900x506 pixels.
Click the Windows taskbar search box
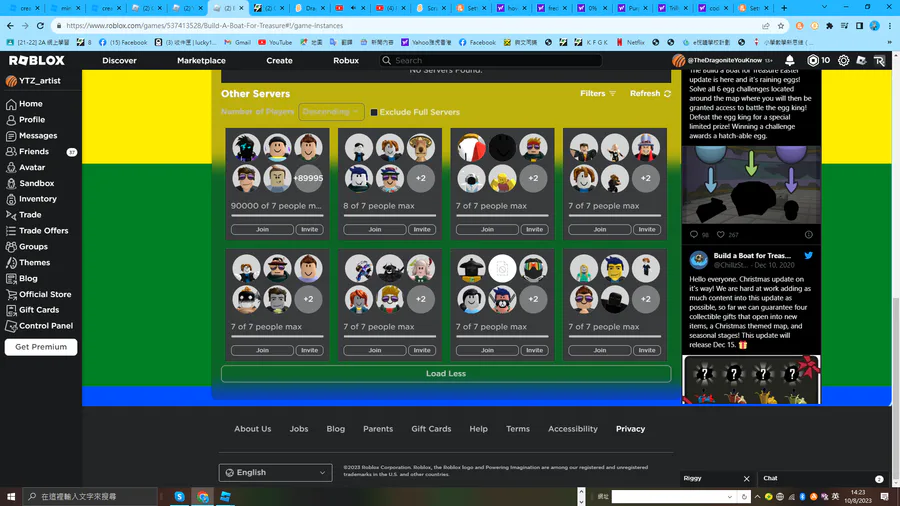(90, 497)
